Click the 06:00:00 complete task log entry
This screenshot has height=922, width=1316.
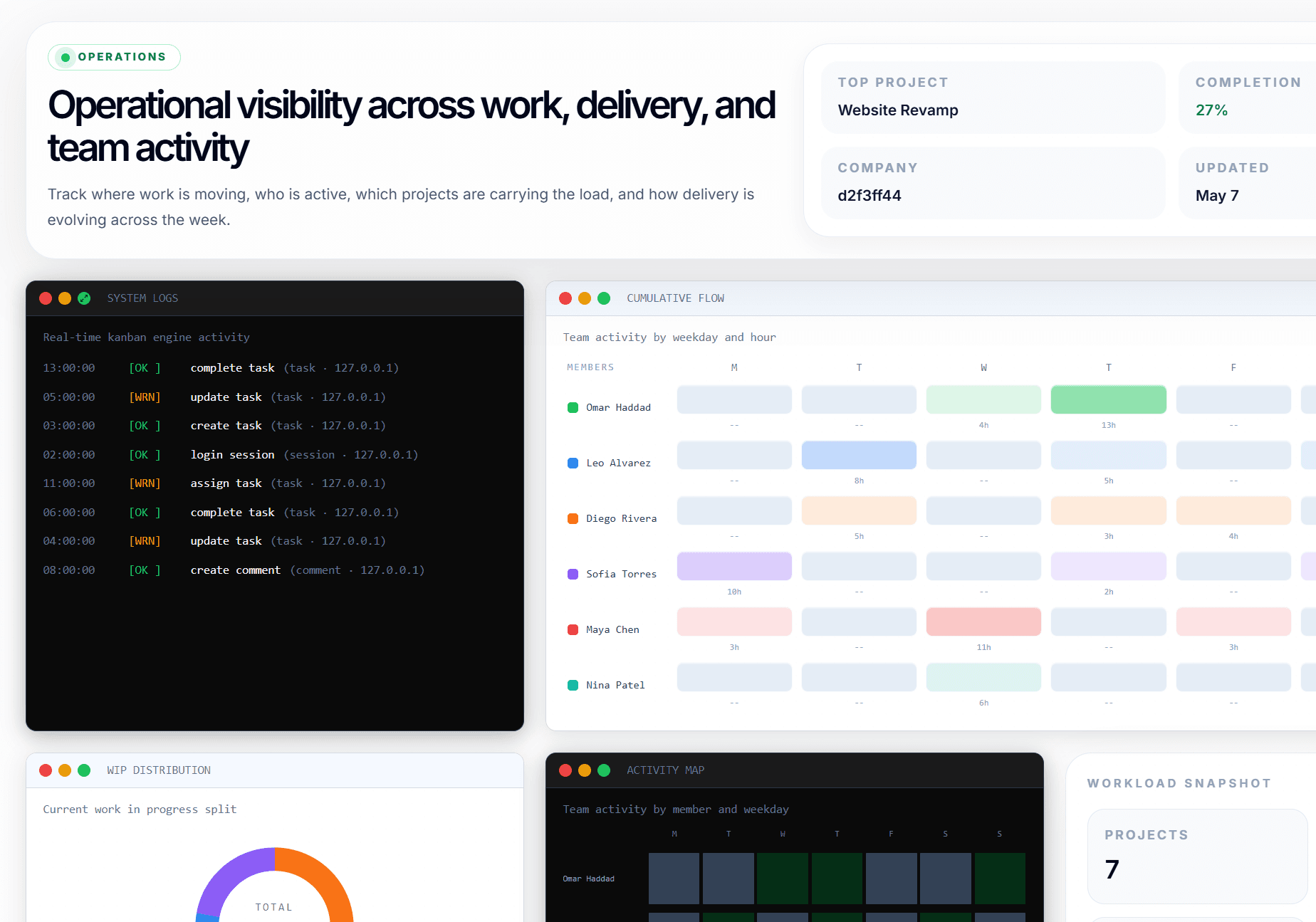pos(275,513)
